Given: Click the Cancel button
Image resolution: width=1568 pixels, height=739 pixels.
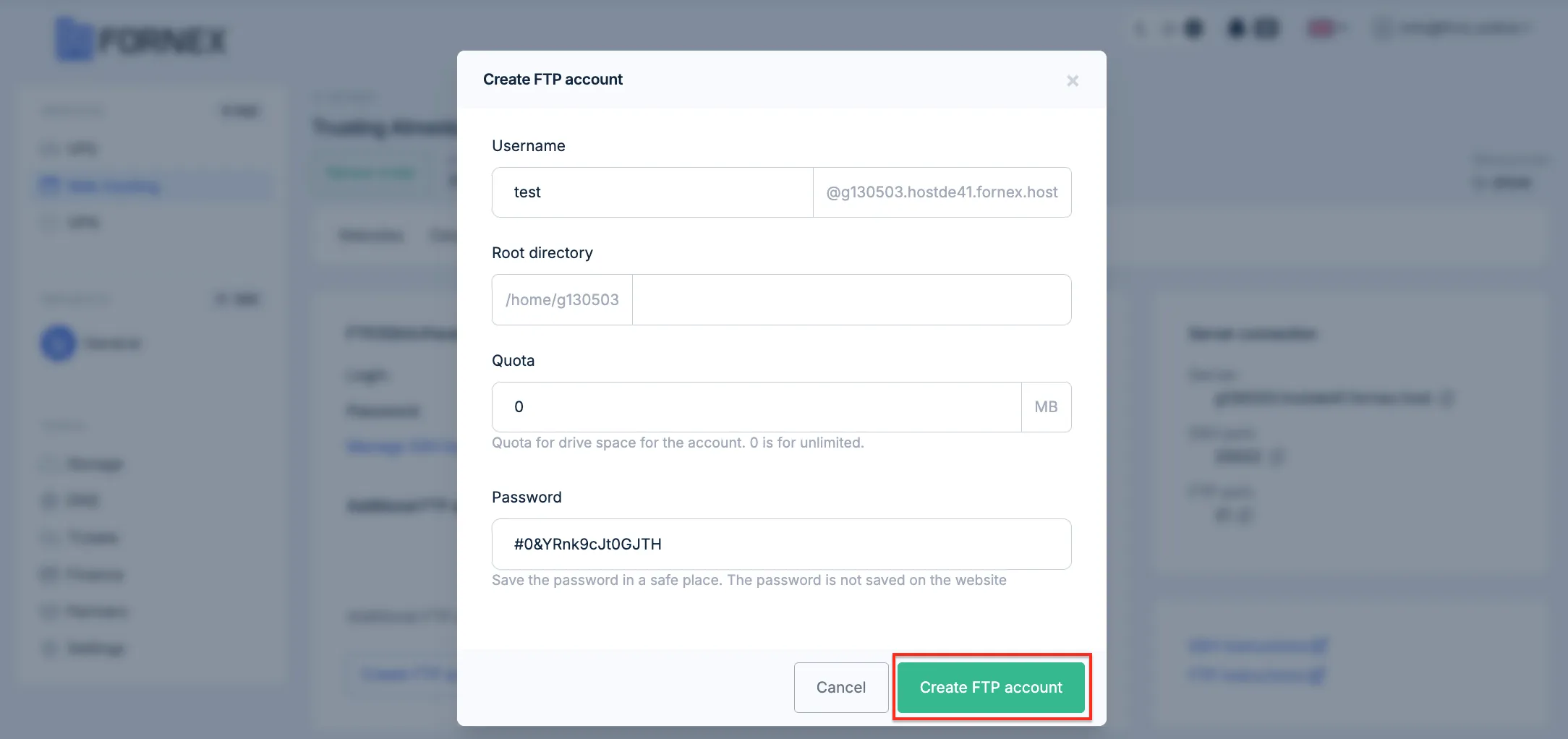Looking at the screenshot, I should coord(841,688).
